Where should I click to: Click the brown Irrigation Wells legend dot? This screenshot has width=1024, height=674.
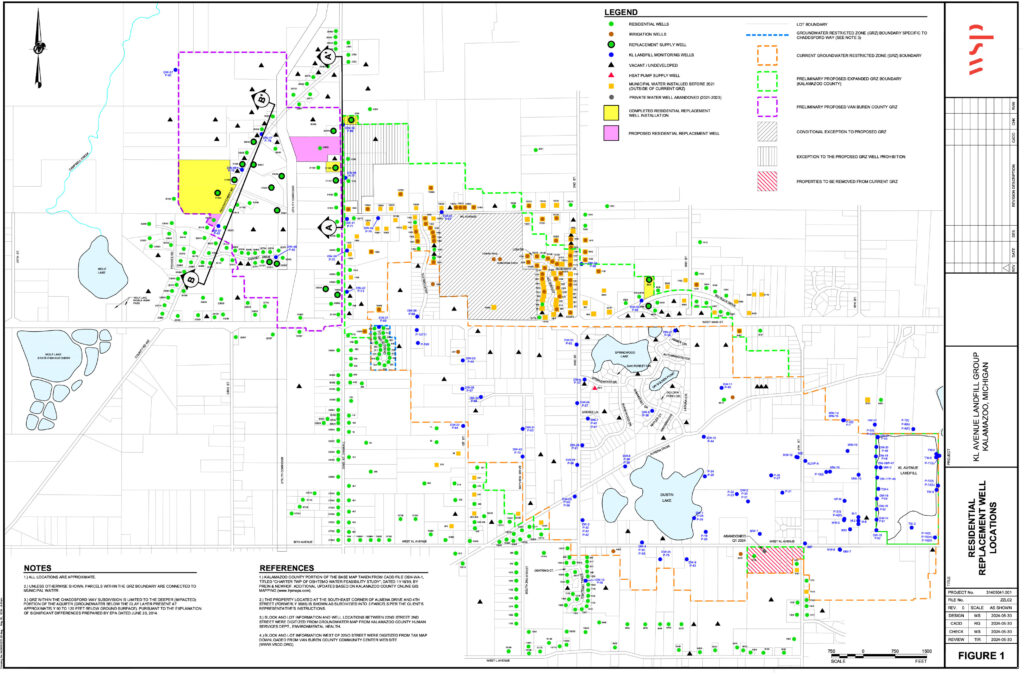pos(611,34)
